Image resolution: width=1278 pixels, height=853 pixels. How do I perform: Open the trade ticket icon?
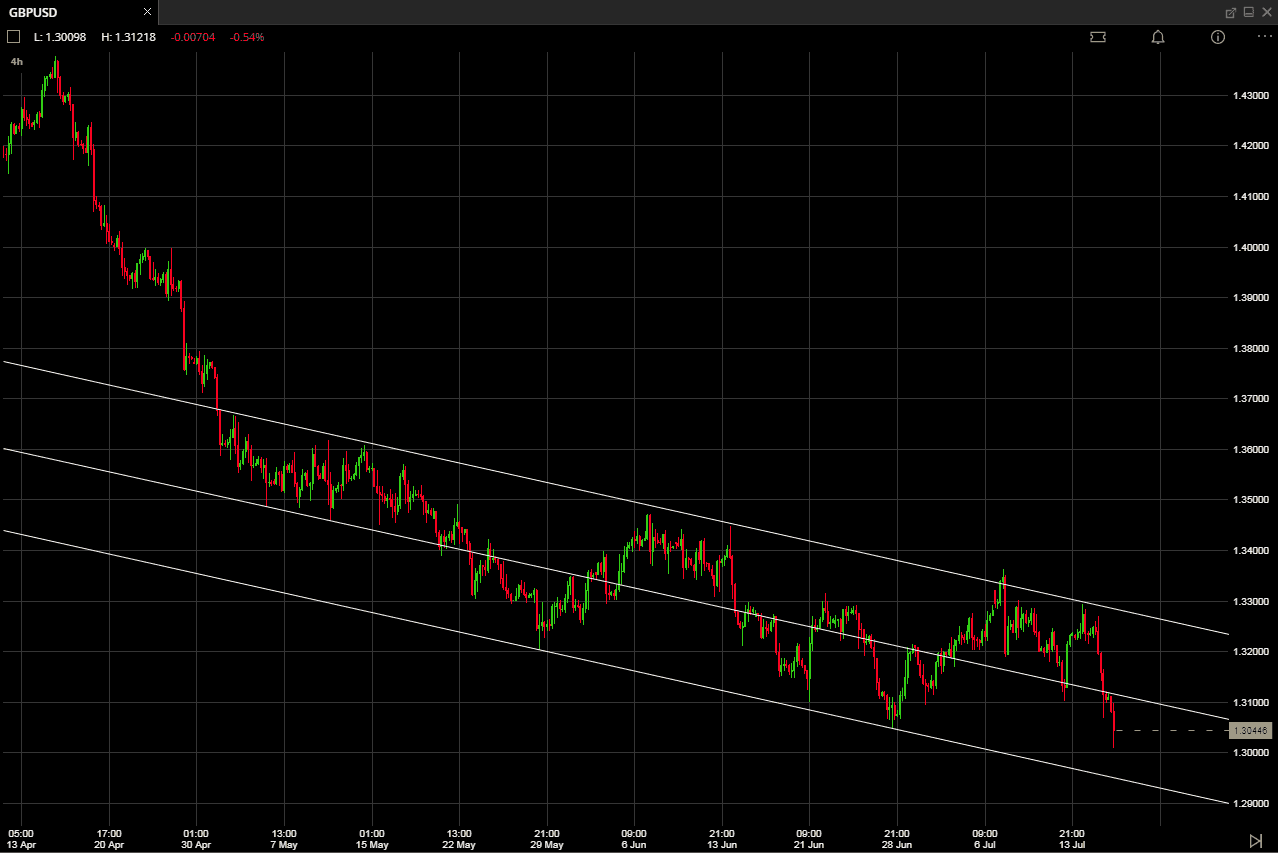(1098, 37)
